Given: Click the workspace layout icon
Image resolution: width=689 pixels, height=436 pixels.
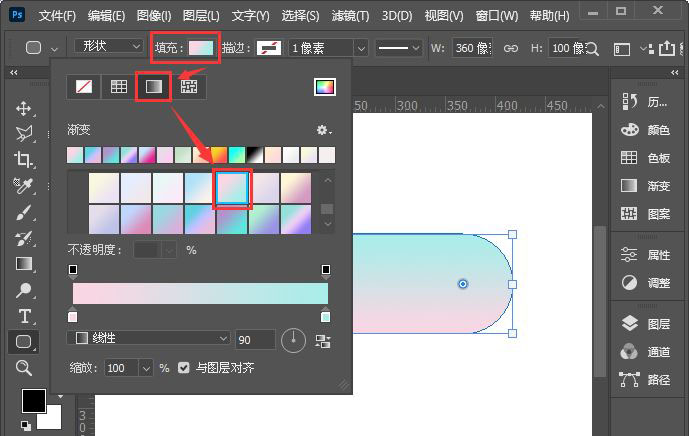Looking at the screenshot, I should click(x=622, y=49).
